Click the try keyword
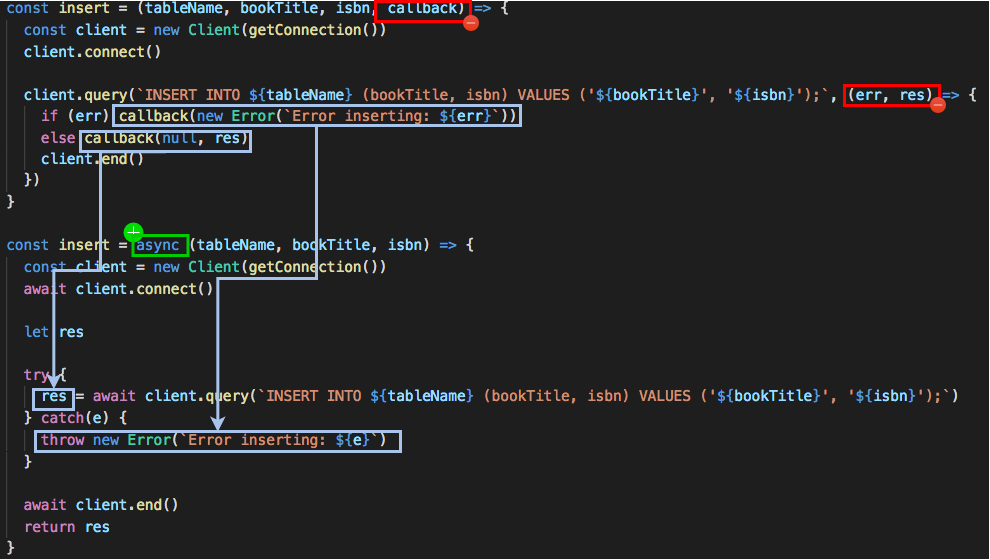This screenshot has height=560, width=990. (36, 375)
